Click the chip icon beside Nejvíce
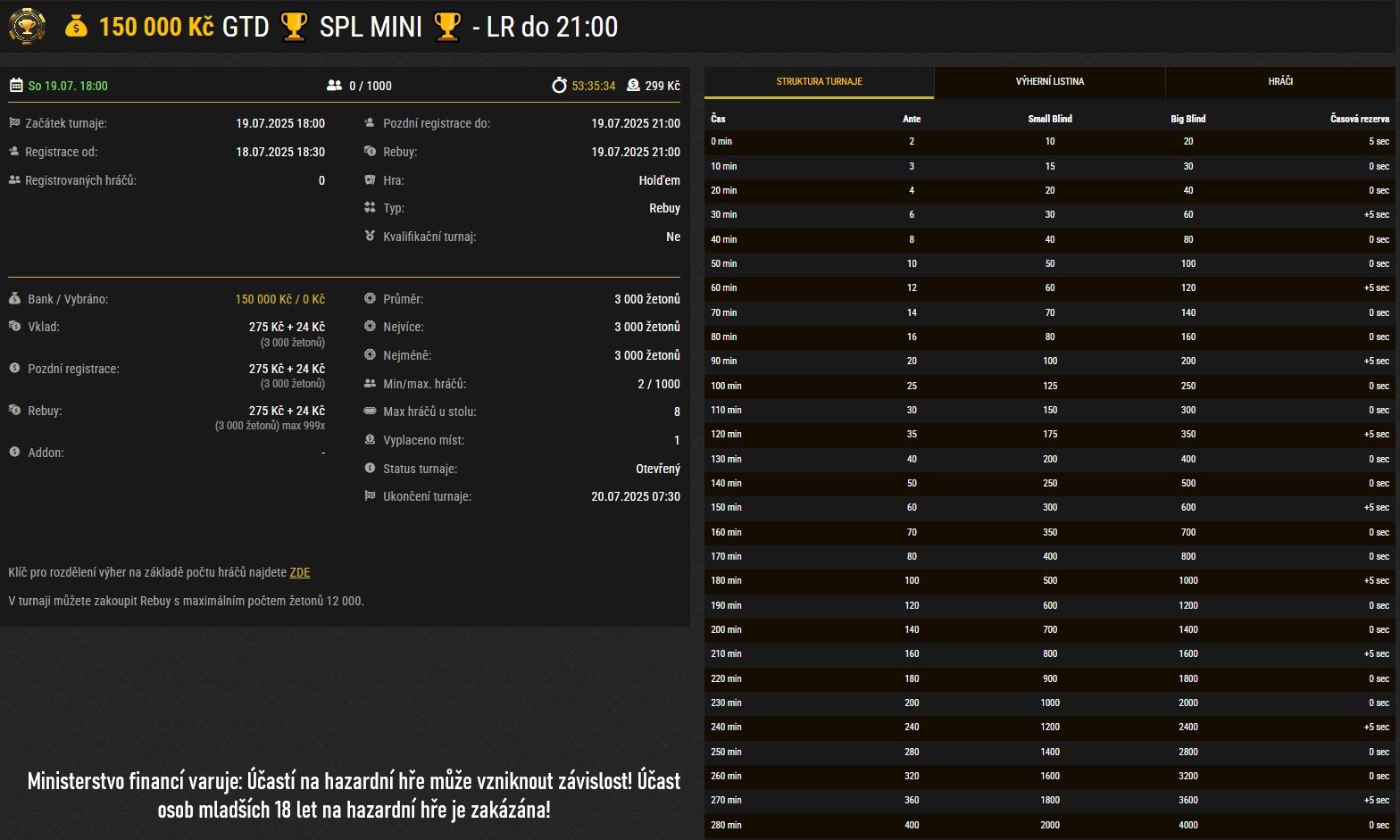This screenshot has height=840, width=1400. click(x=370, y=327)
